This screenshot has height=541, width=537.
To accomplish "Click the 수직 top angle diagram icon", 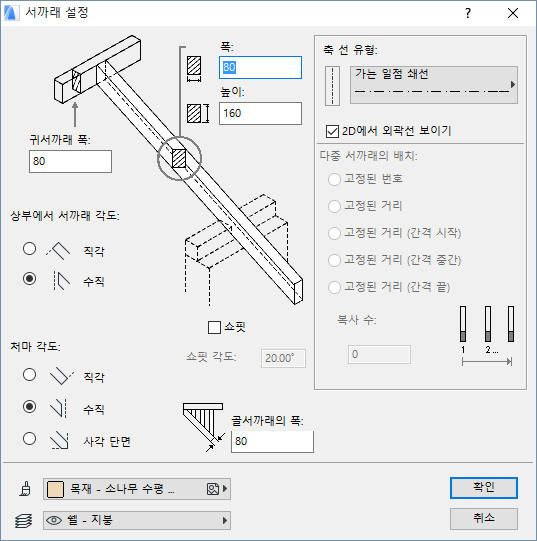I will point(61,280).
